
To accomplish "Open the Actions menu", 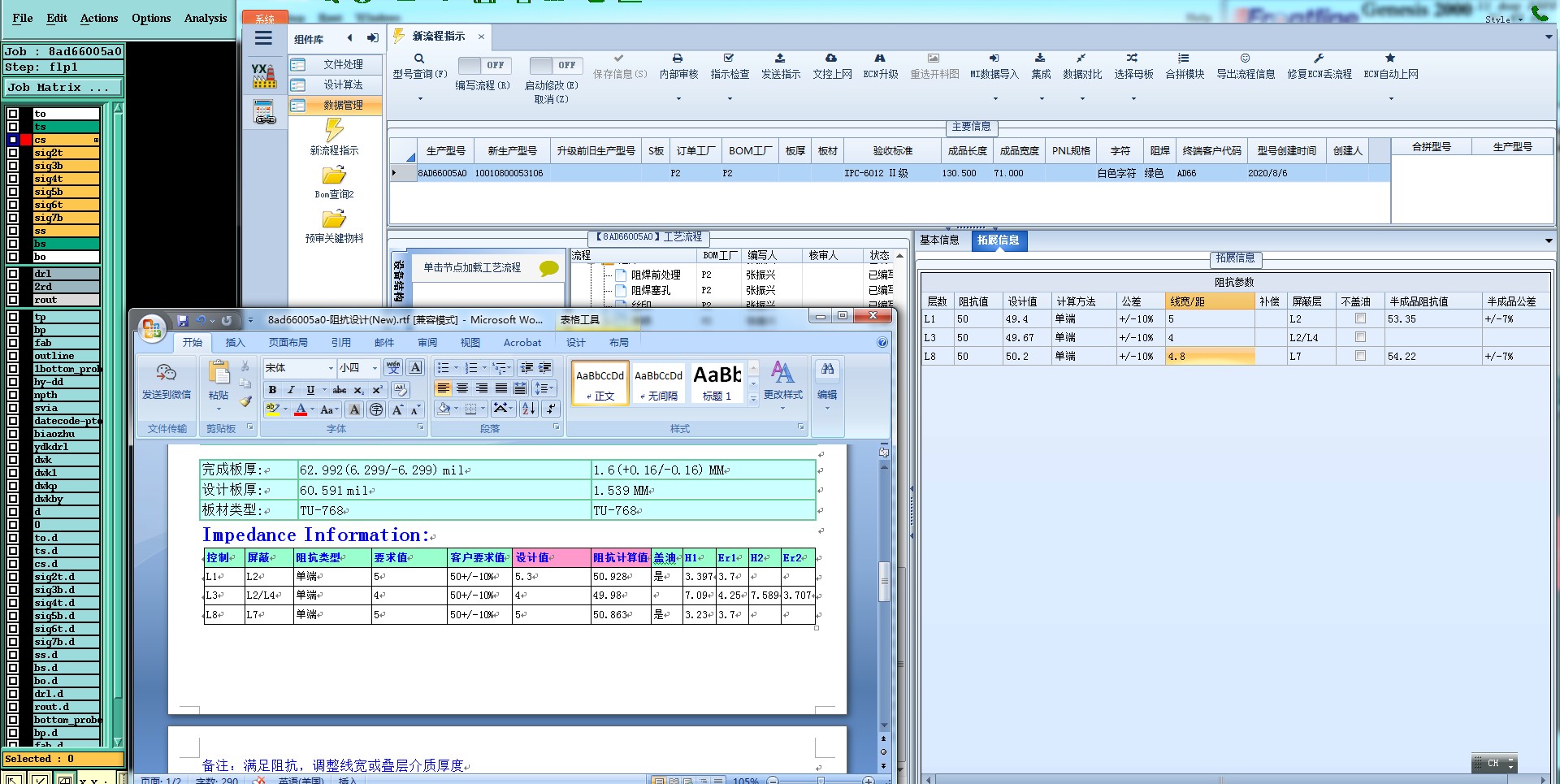I will [99, 18].
